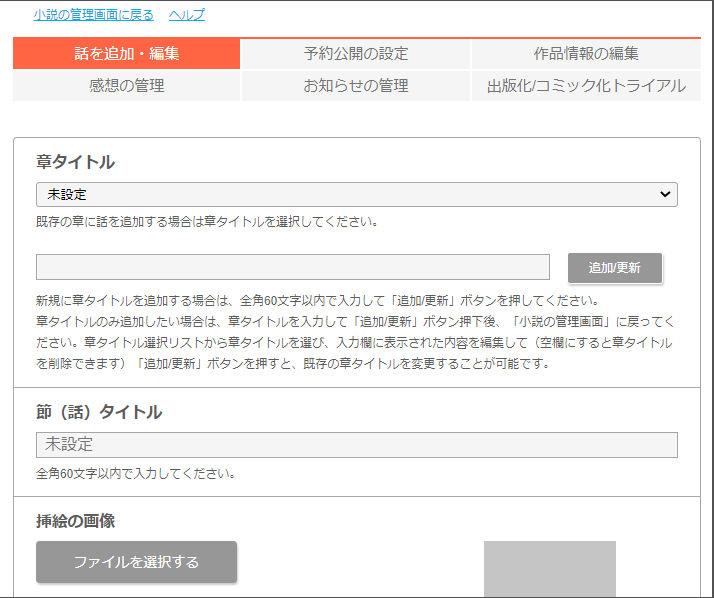Switch to the 予約公開の設定 tab
The height and width of the screenshot is (598, 714).
click(356, 54)
